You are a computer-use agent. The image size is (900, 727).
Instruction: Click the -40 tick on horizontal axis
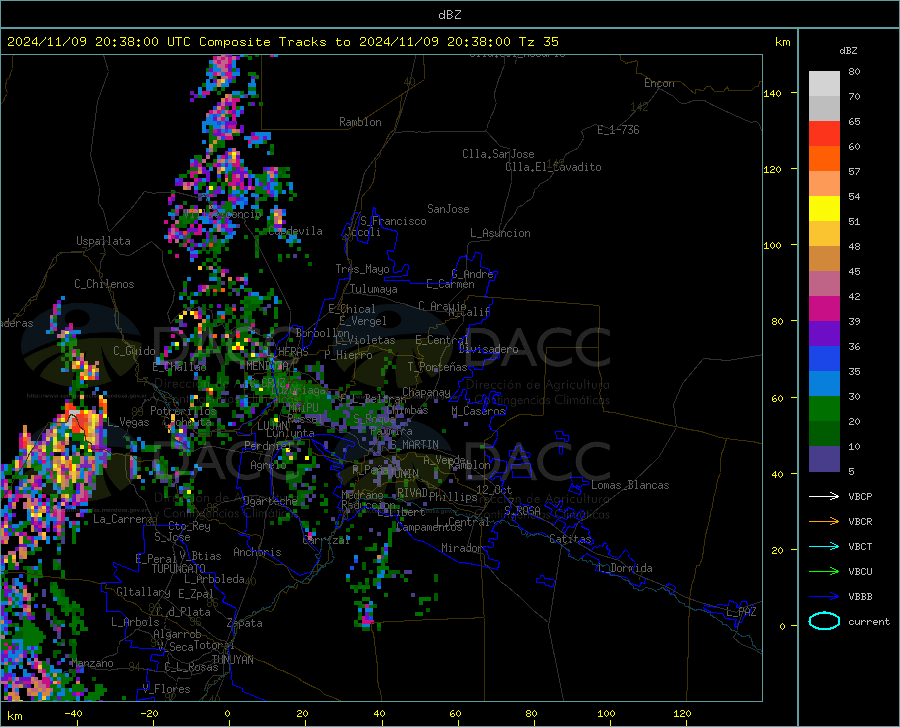[x=73, y=713]
